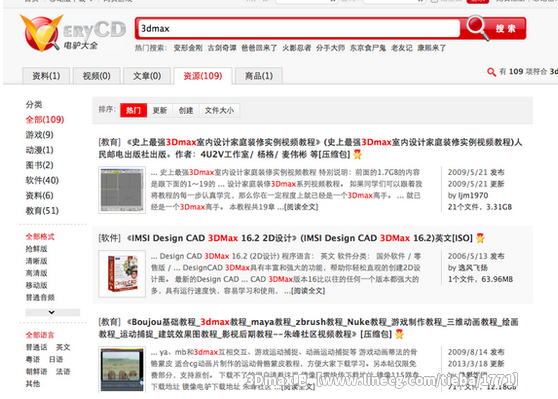Open user ljm1970 profile
558x399 pixels.
click(472, 195)
